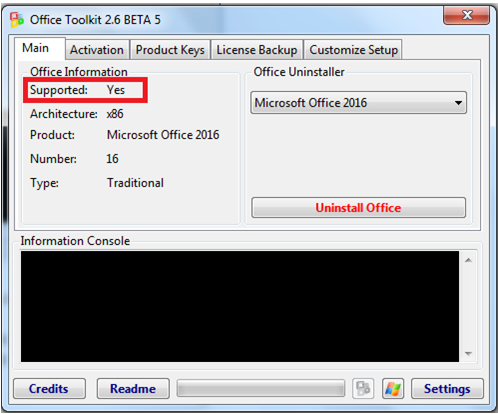Click inside the black Information Console

(x=240, y=306)
